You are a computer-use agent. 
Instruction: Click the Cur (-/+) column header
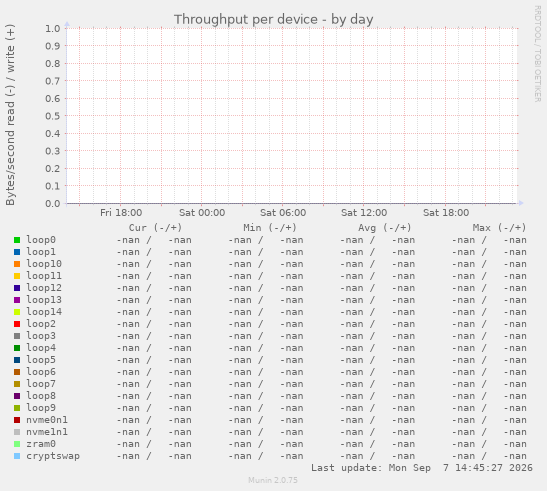coord(155,228)
